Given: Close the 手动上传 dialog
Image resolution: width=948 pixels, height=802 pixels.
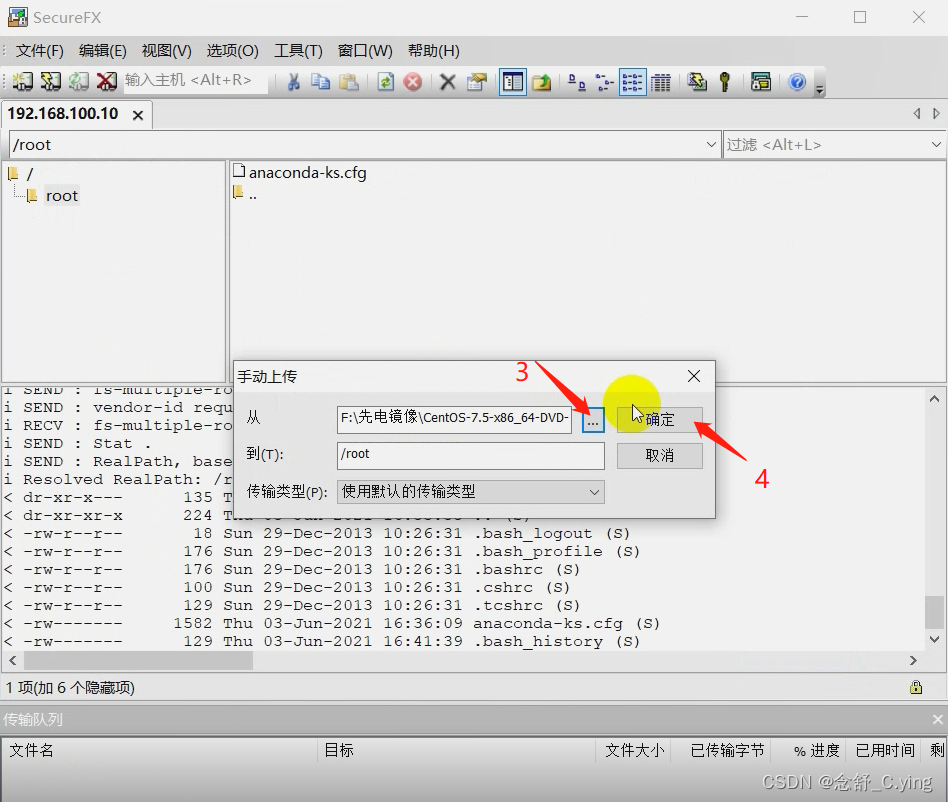Looking at the screenshot, I should tap(693, 376).
